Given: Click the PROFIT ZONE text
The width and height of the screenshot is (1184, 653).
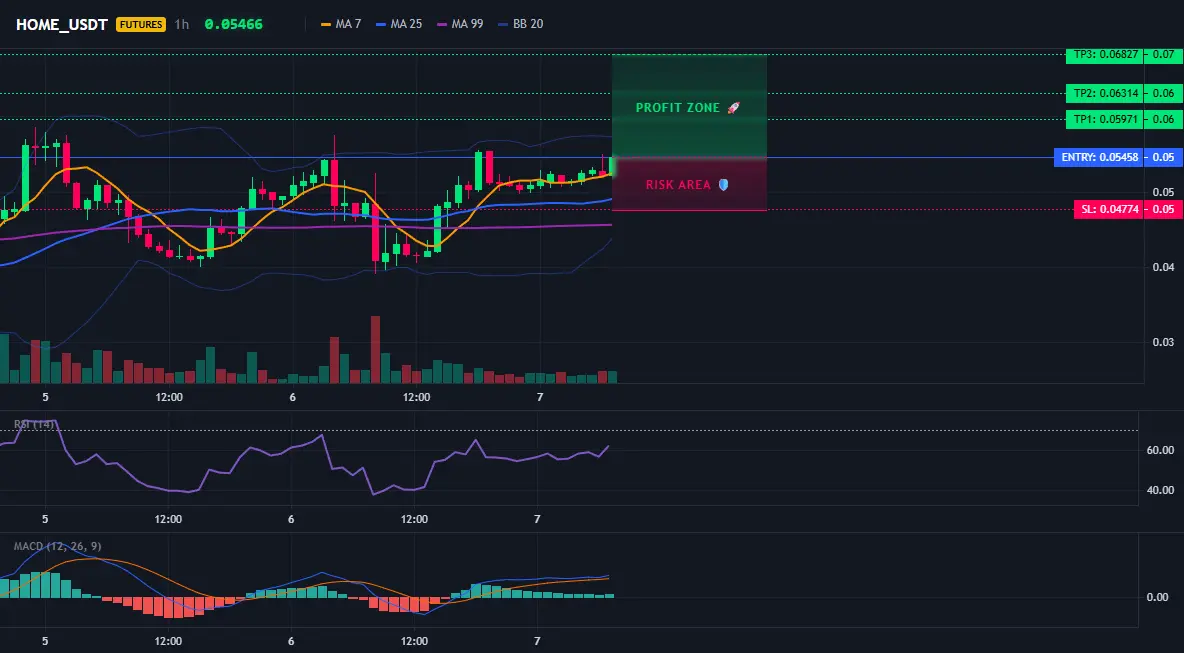Looking at the screenshot, I should click(x=677, y=108).
